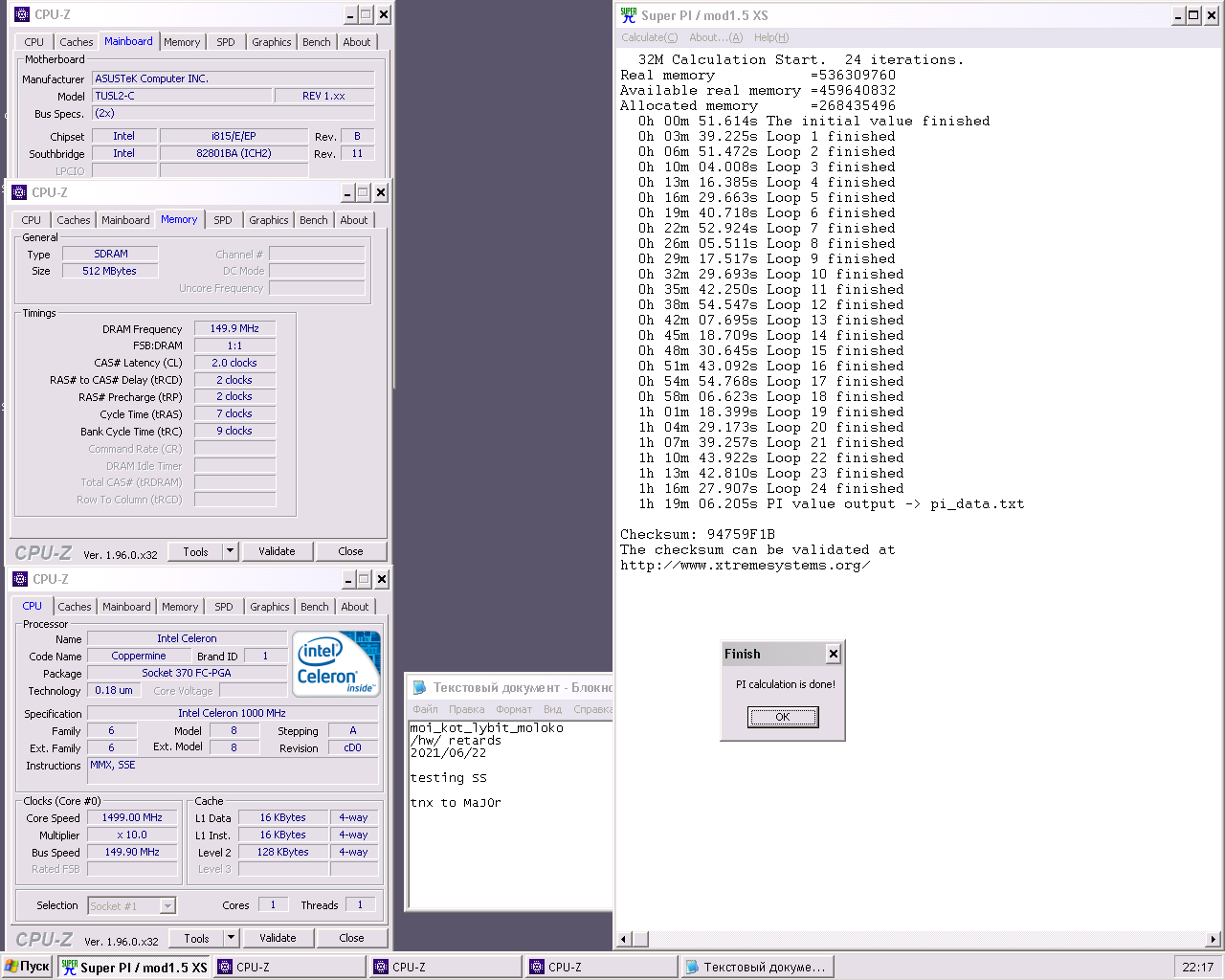This screenshot has width=1225, height=980.
Task: Click moi_kot_lybit_moloko text in Notepad
Action: click(x=486, y=728)
